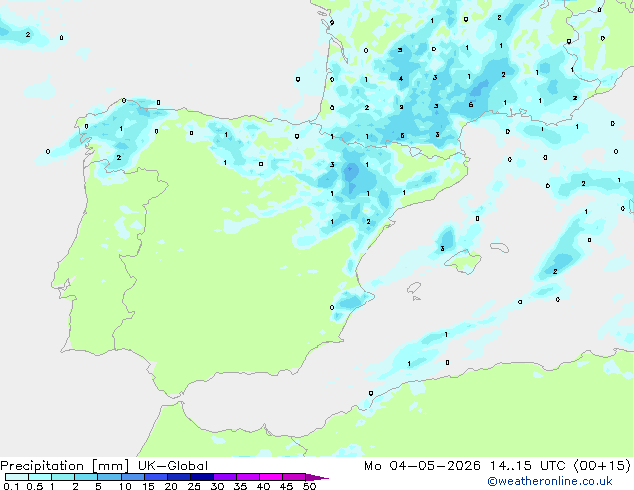
Task: Click the Mallorca island outline on map
Action: (463, 261)
